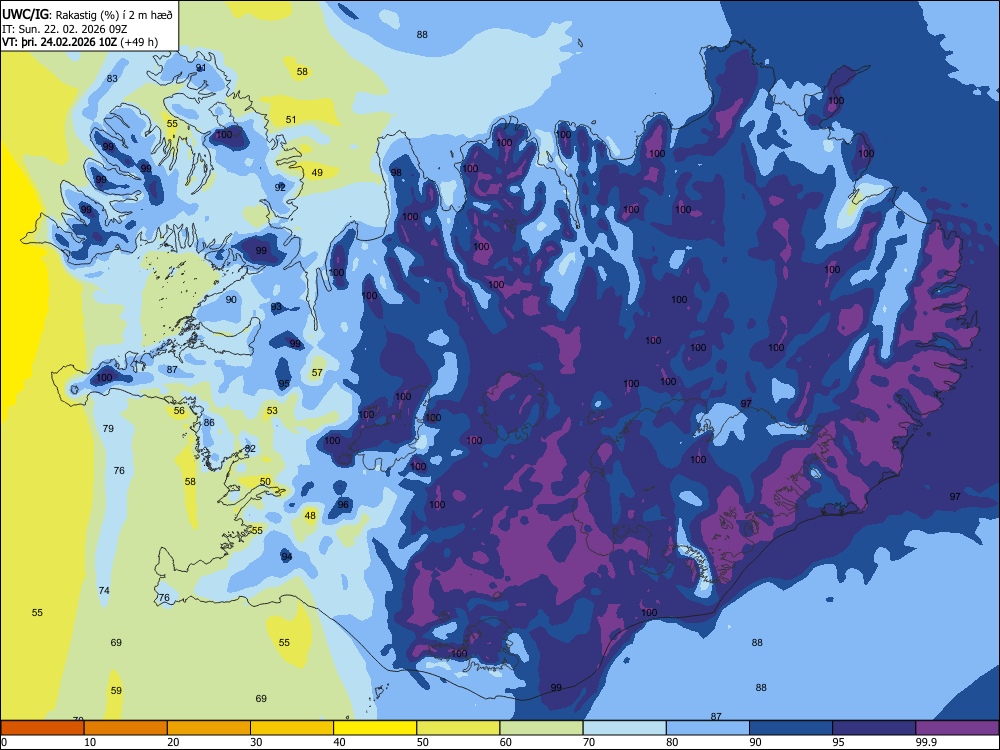This screenshot has width=1000, height=750.
Task: Click the humidity value '48' on map
Action: tap(310, 515)
